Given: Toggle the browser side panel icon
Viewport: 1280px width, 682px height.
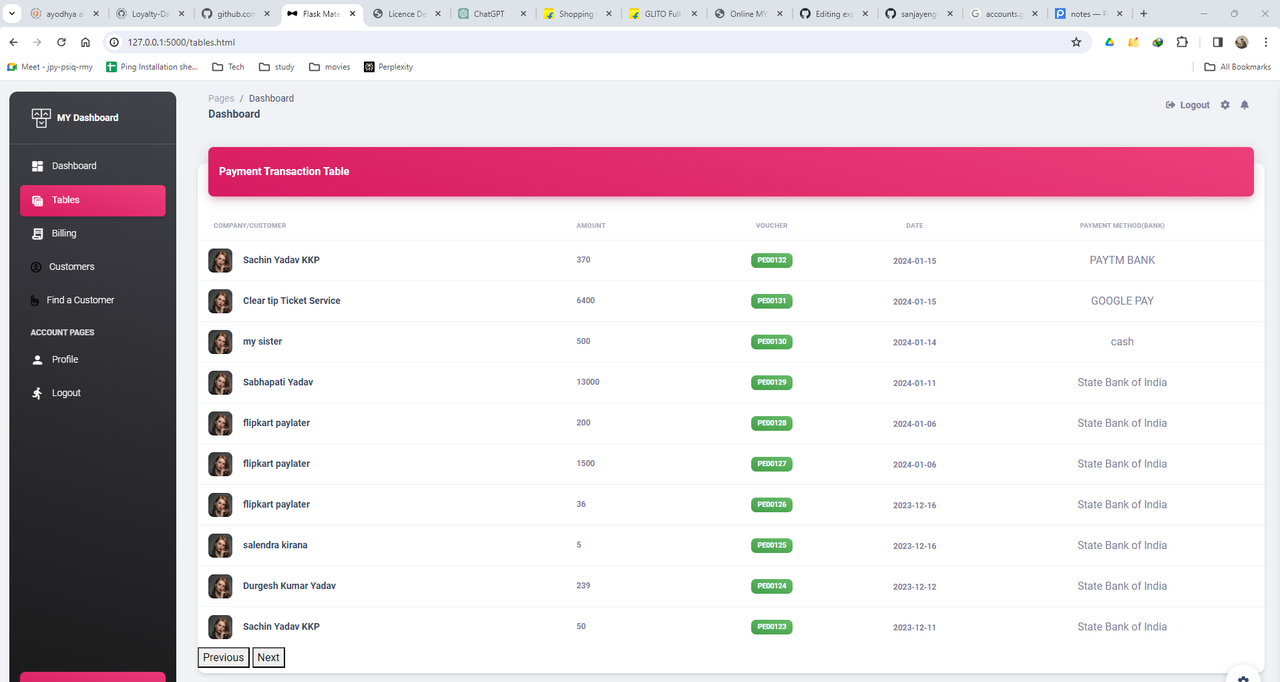Looking at the screenshot, I should [x=1217, y=42].
